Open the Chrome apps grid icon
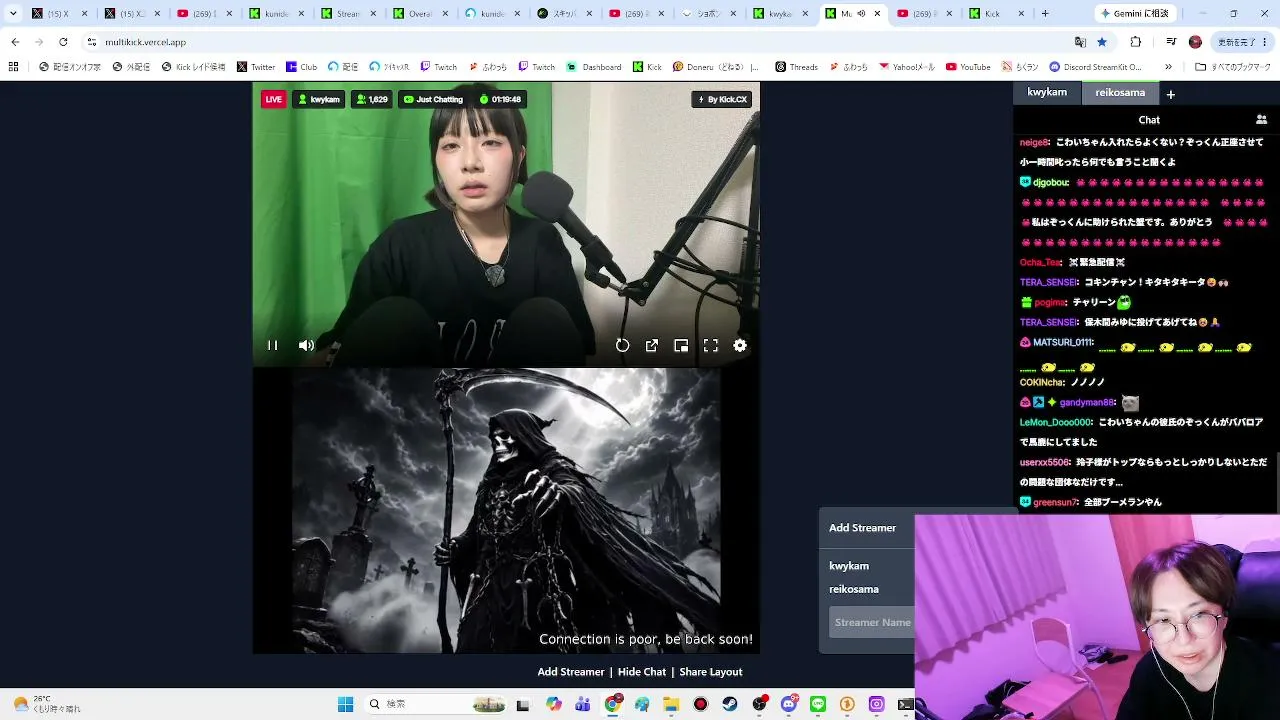1280x720 pixels. click(13, 67)
